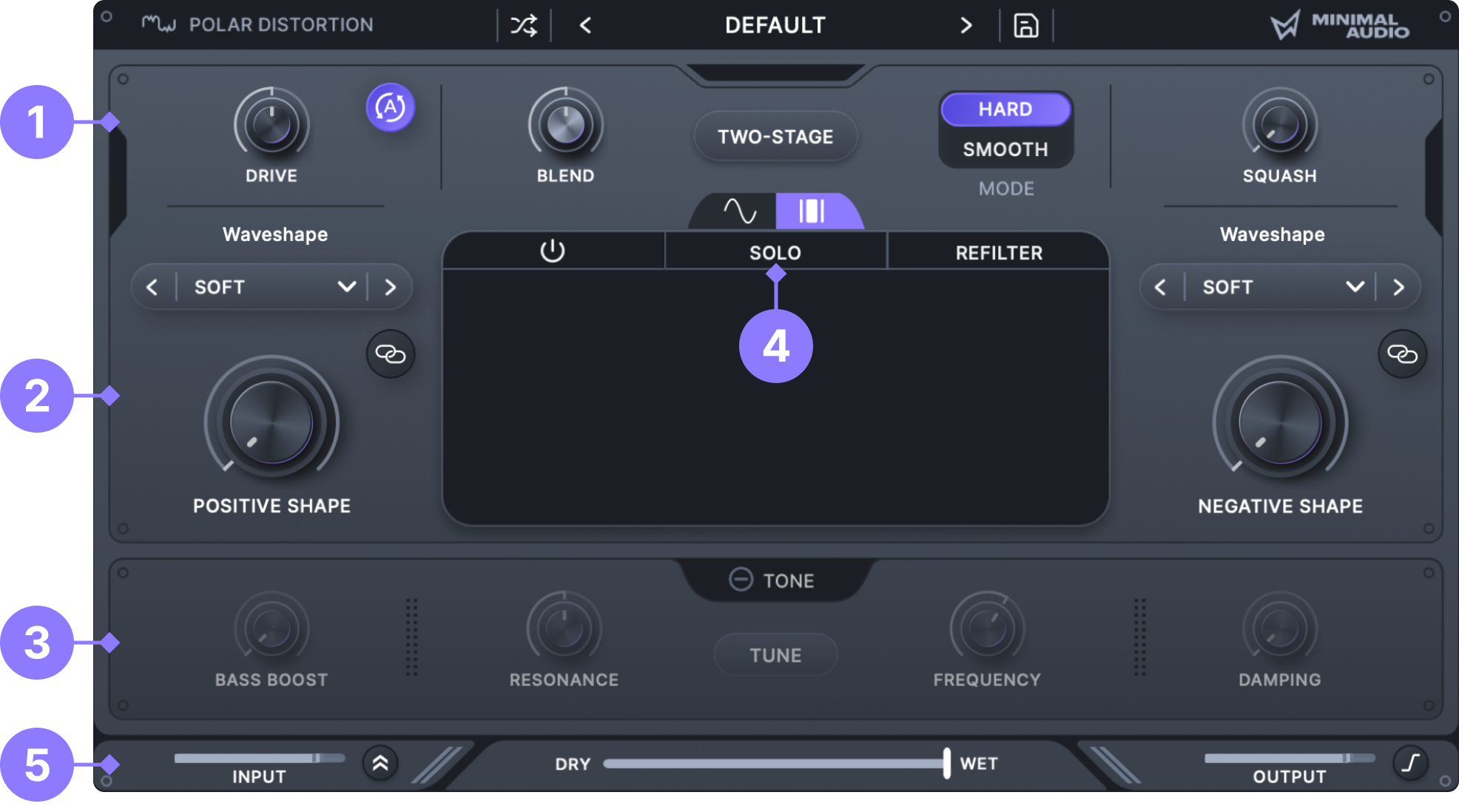This screenshot has height=812, width=1459.
Task: Load the next preset with the right arrow
Action: tap(966, 26)
